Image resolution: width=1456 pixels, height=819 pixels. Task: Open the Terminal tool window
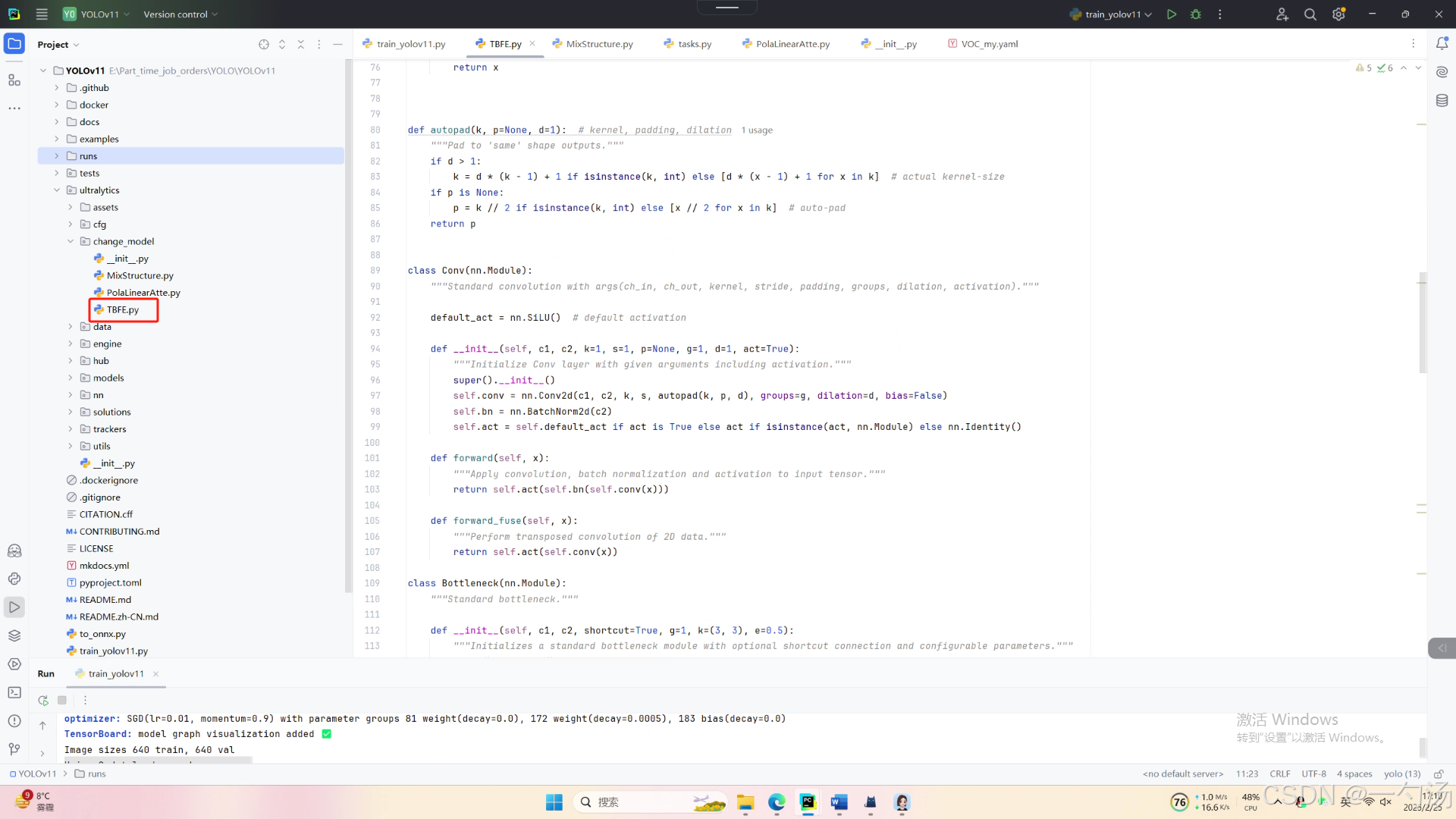coord(14,692)
